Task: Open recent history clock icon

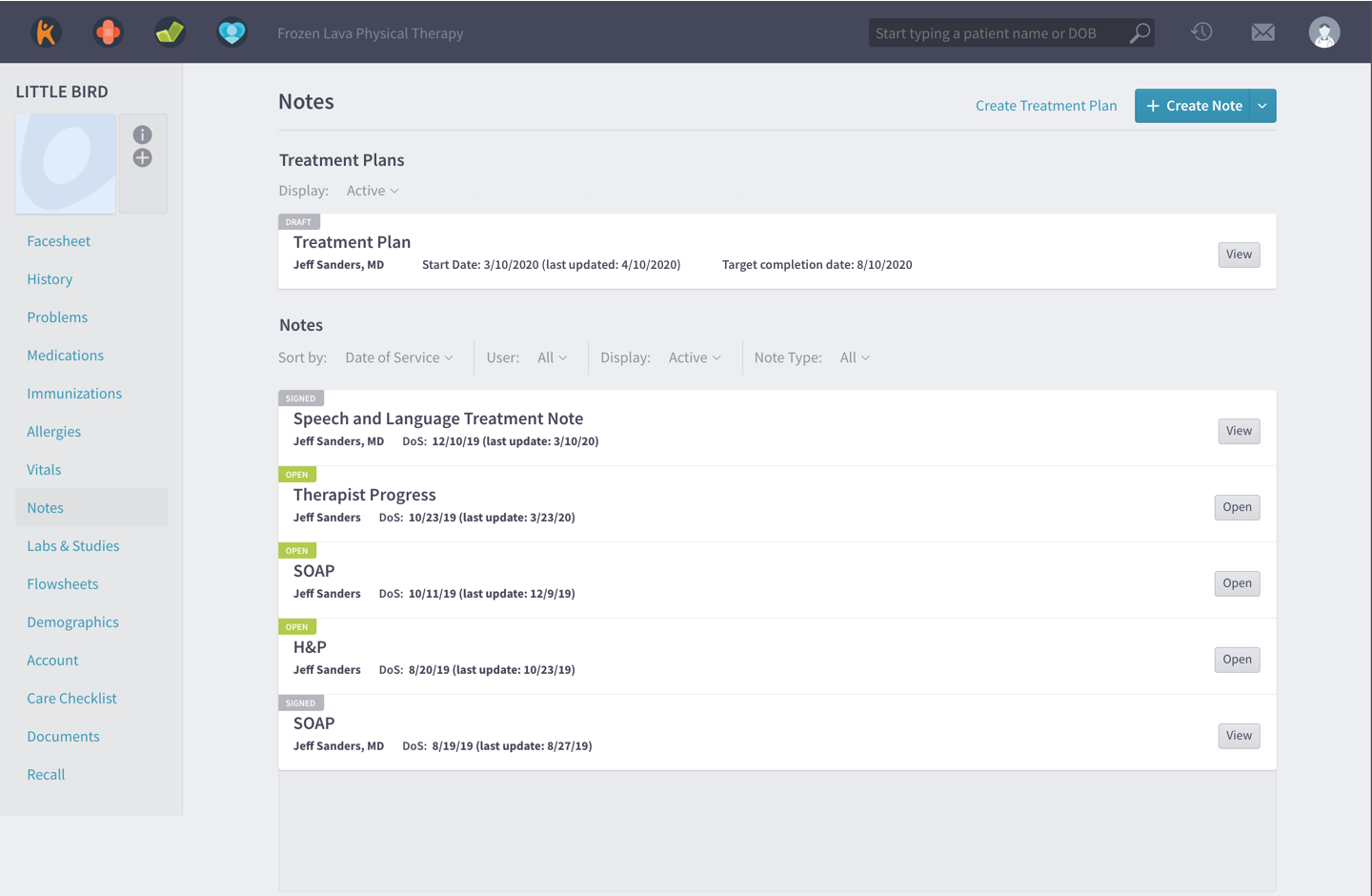Action: coord(1201,32)
